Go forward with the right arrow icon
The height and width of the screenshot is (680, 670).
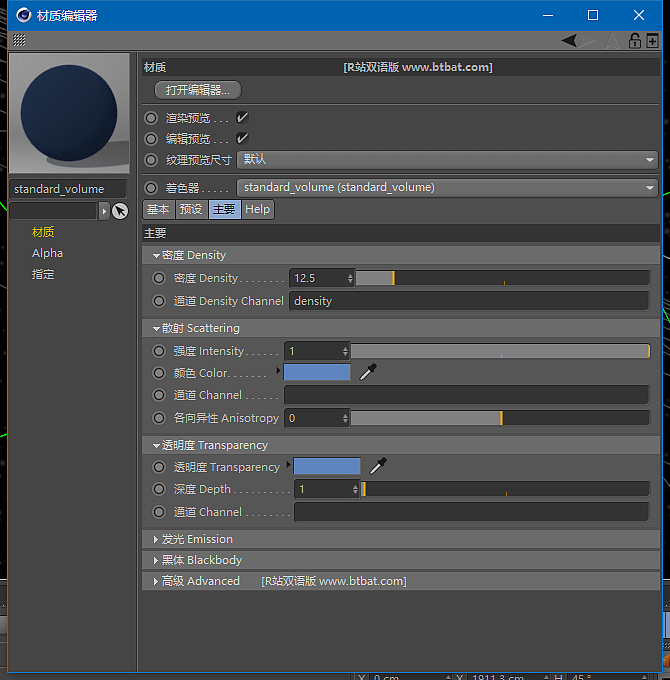588,40
